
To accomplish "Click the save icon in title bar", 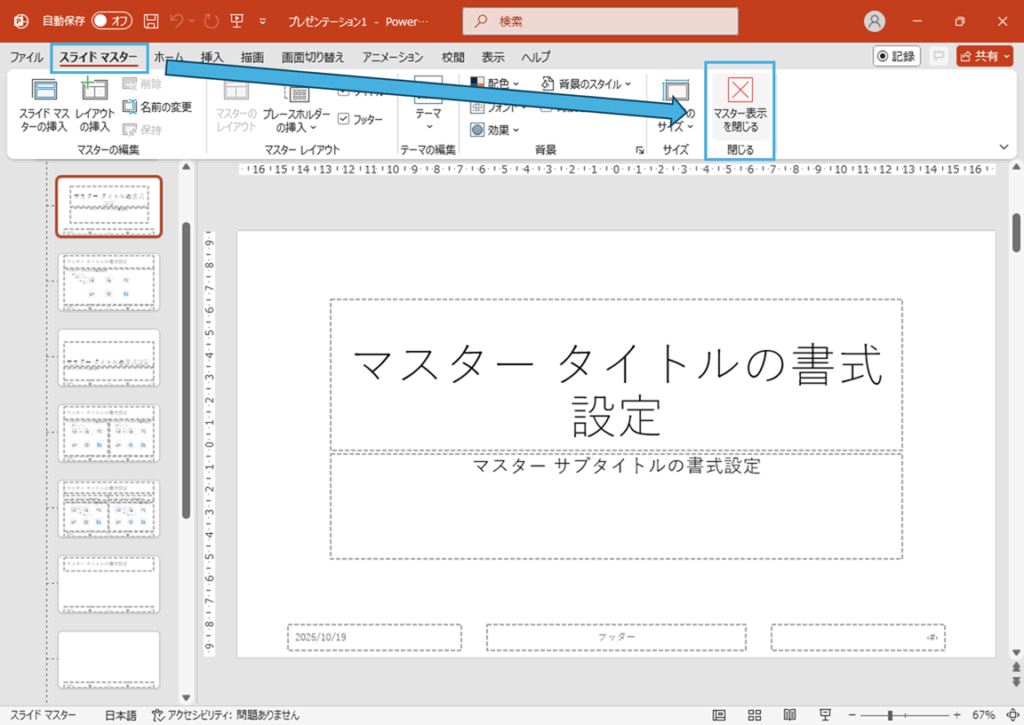I will [151, 20].
